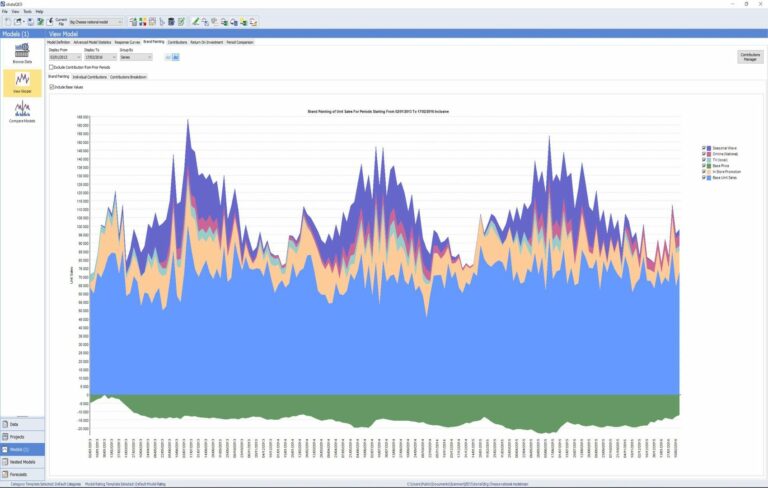This screenshot has height=488, width=768.
Task: Open the File menu
Action: [5, 11]
